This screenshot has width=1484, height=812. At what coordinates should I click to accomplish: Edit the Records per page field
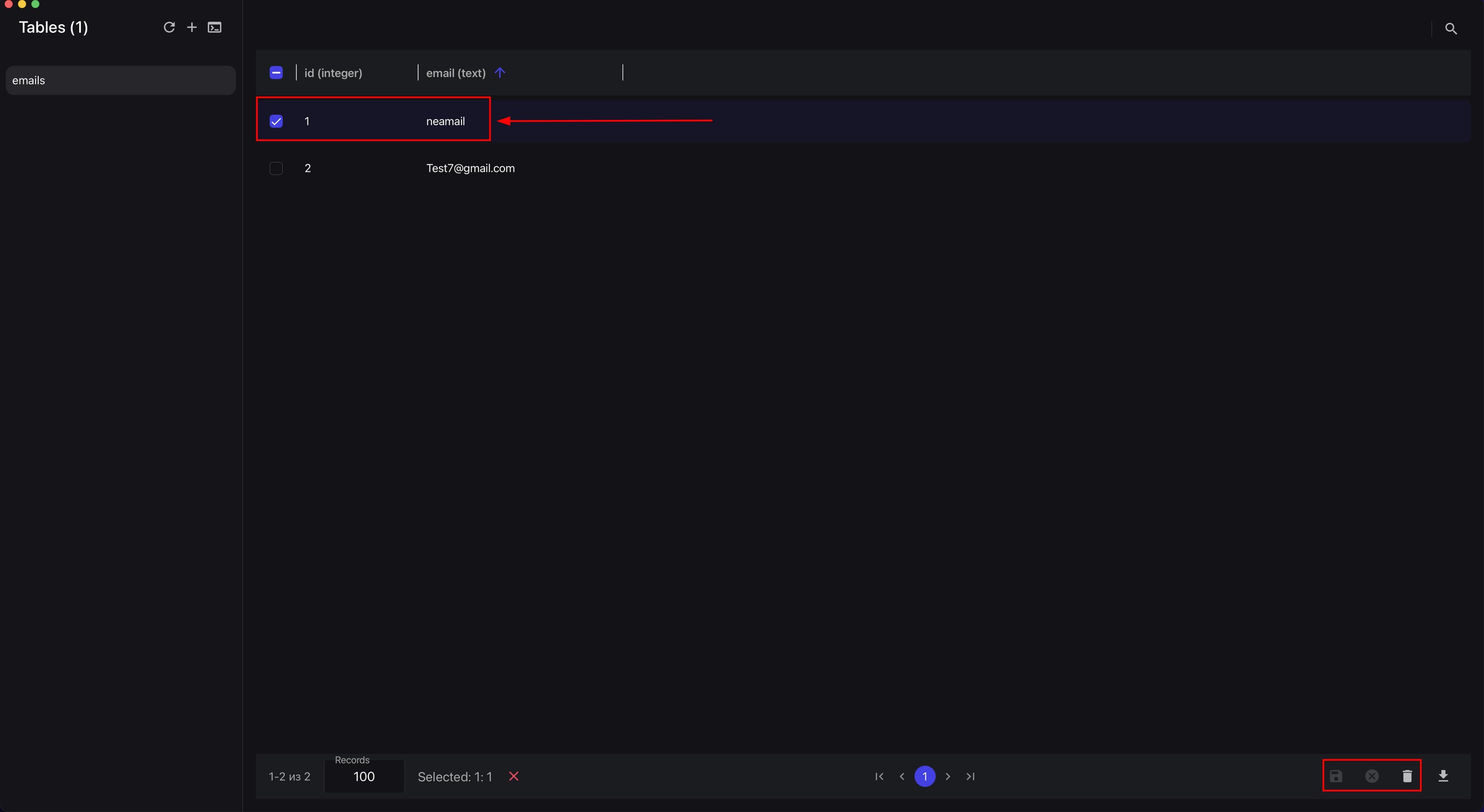click(364, 776)
